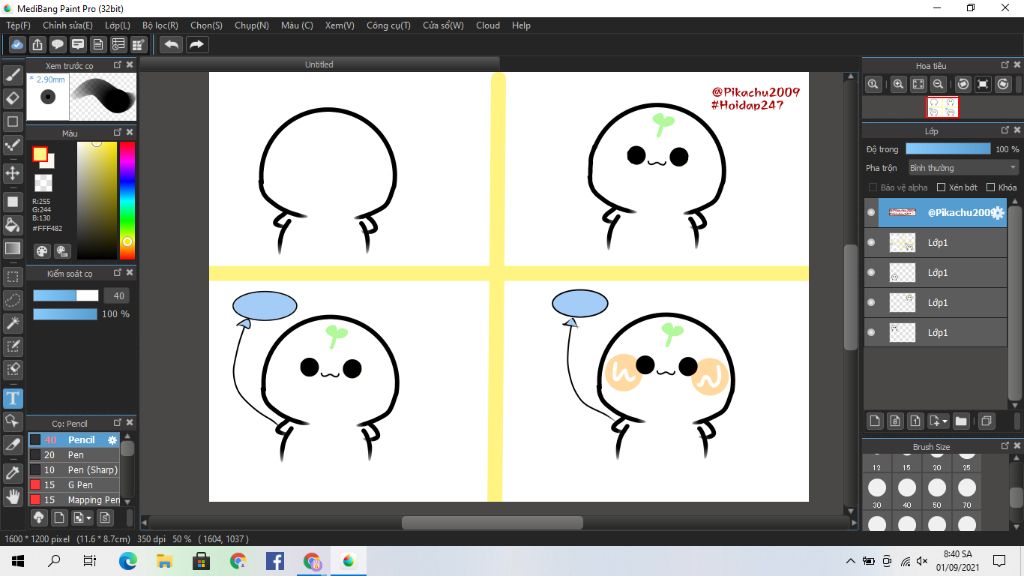Select the Pen (Sharp) brush
The image size is (1024, 576).
click(74, 470)
